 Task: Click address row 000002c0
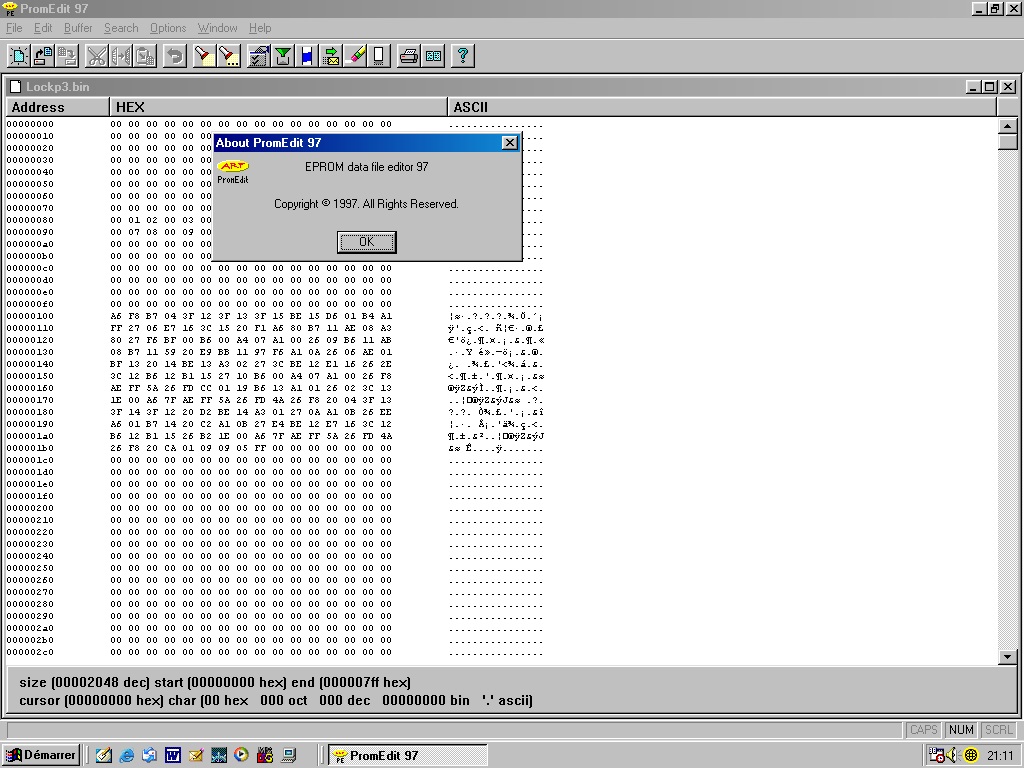pos(30,652)
